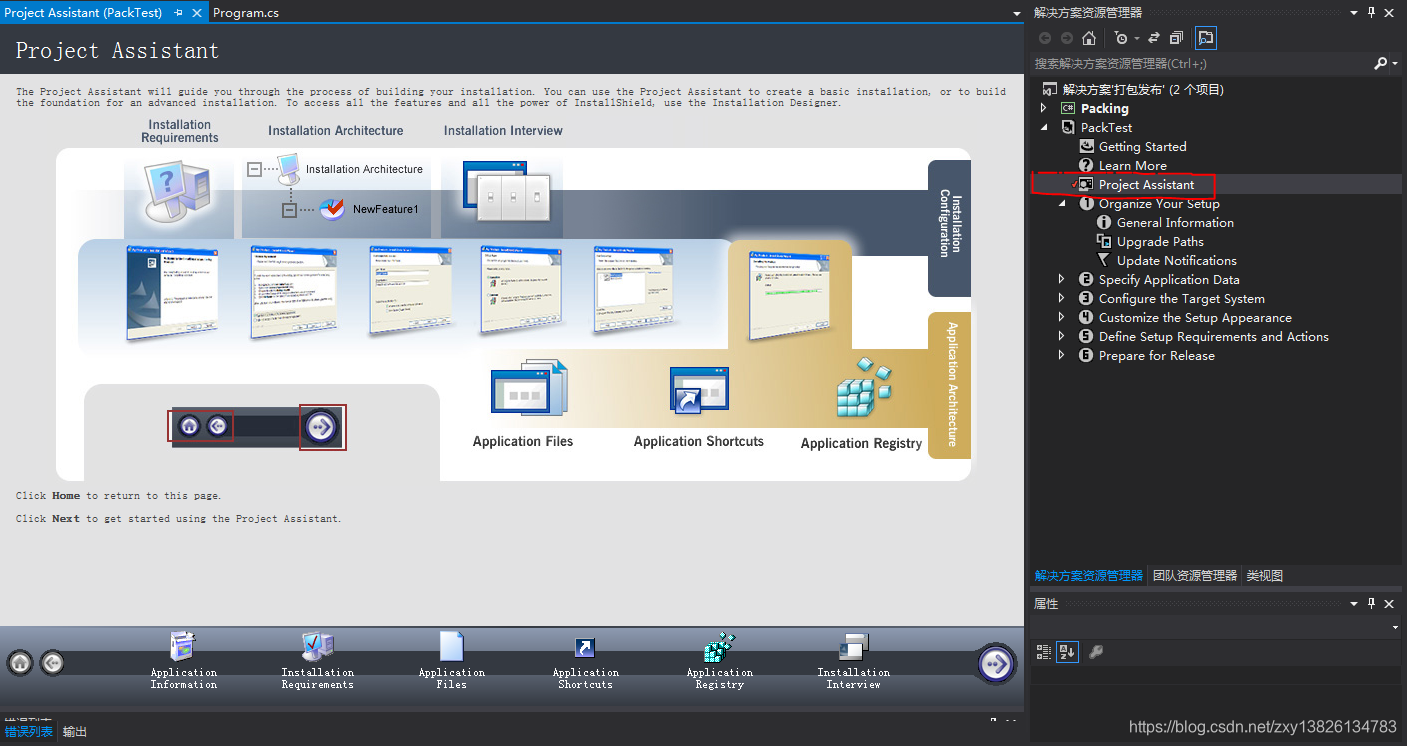This screenshot has height=746, width=1407.
Task: Click the Home button in bottom navigation bar
Action: coord(21,662)
